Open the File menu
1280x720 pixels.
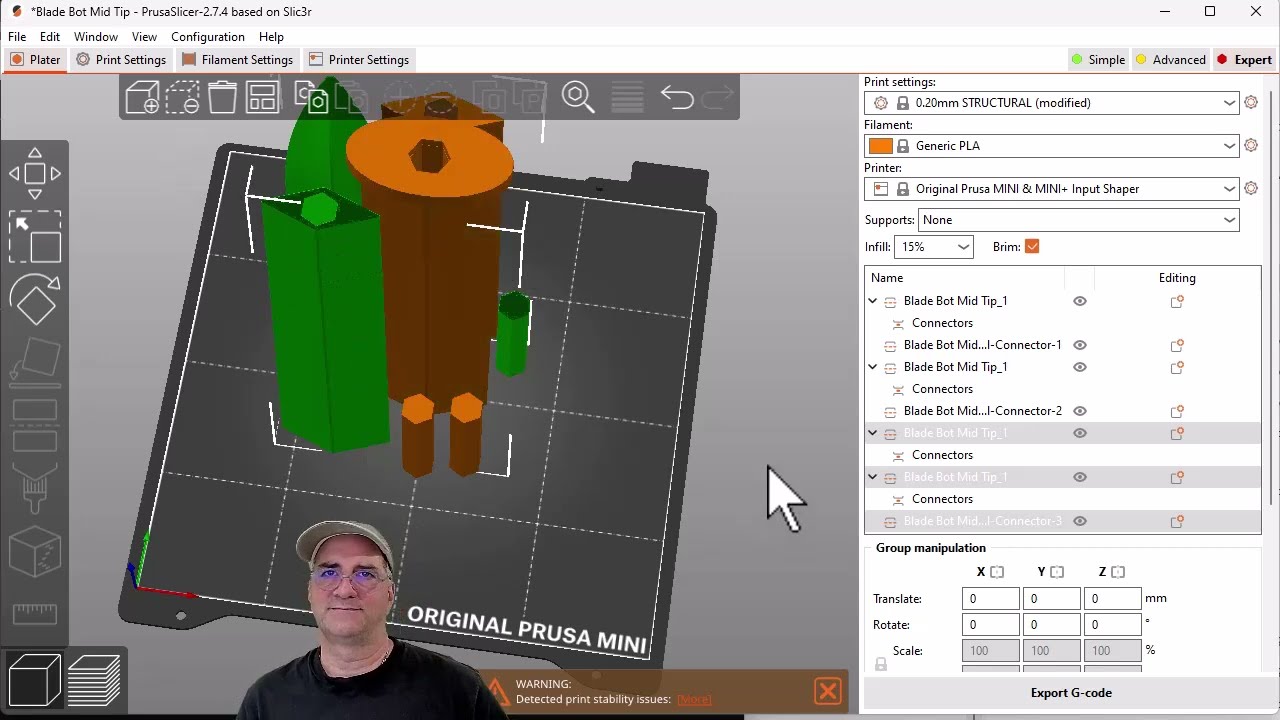tap(17, 37)
